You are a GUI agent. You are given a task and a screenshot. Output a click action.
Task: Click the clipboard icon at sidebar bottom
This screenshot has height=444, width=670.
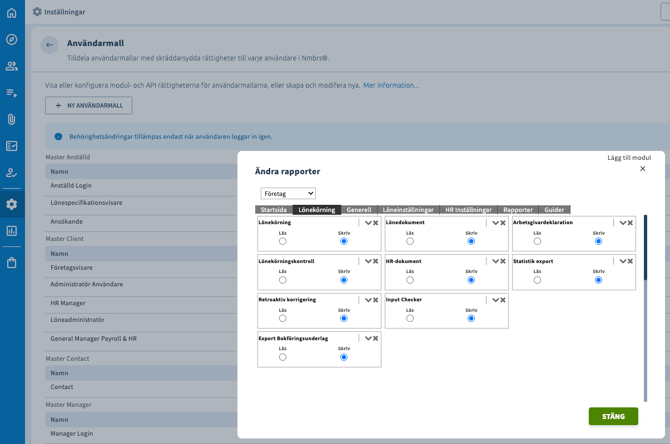tap(12, 263)
